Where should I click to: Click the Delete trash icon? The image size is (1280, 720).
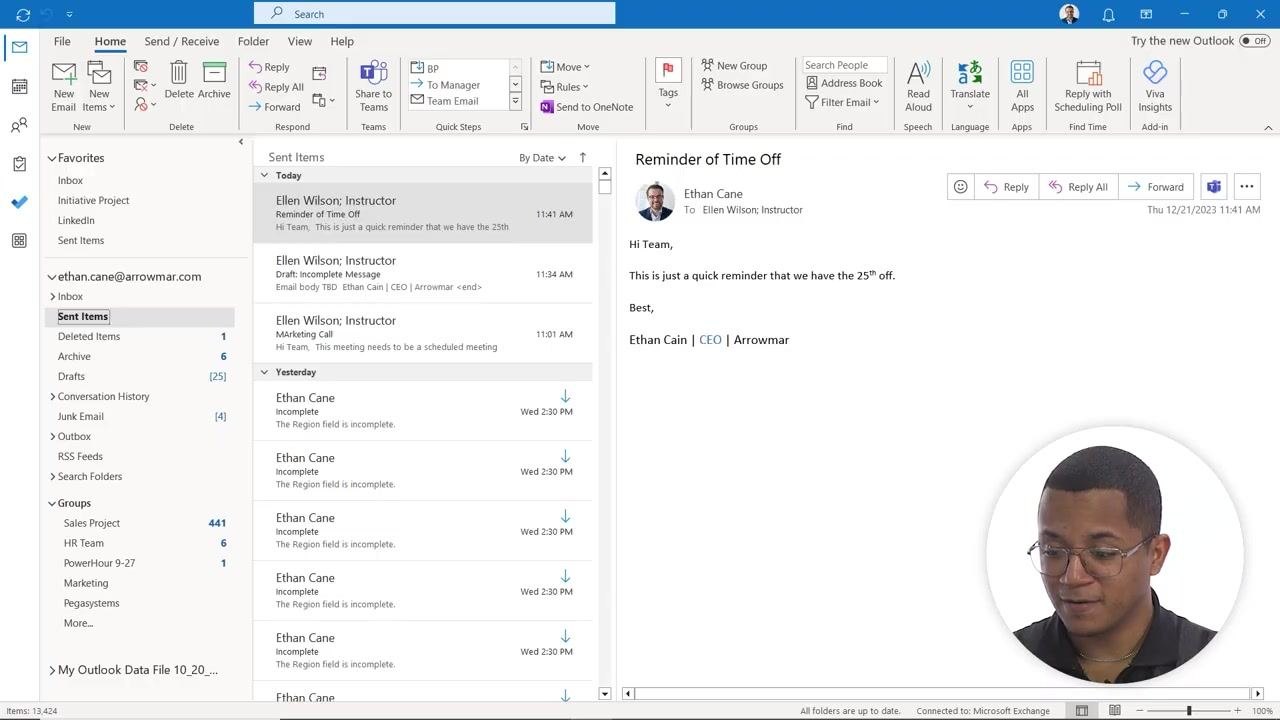179,81
